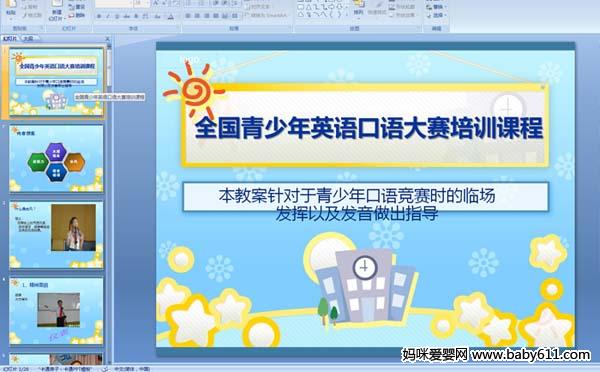Select the third slide thumbnail with woman photo
600x372 pixels.
[56, 235]
